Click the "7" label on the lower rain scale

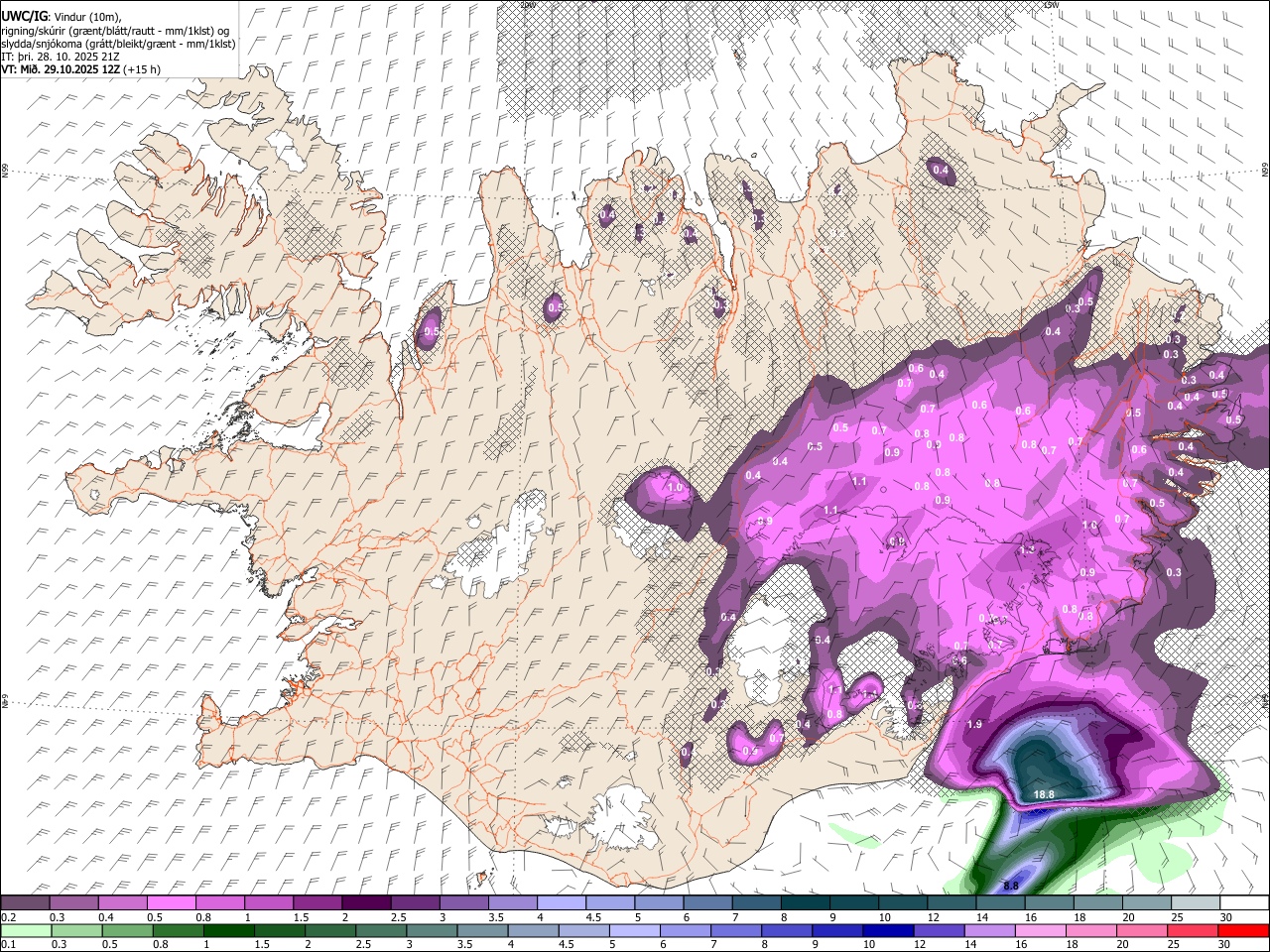714,944
